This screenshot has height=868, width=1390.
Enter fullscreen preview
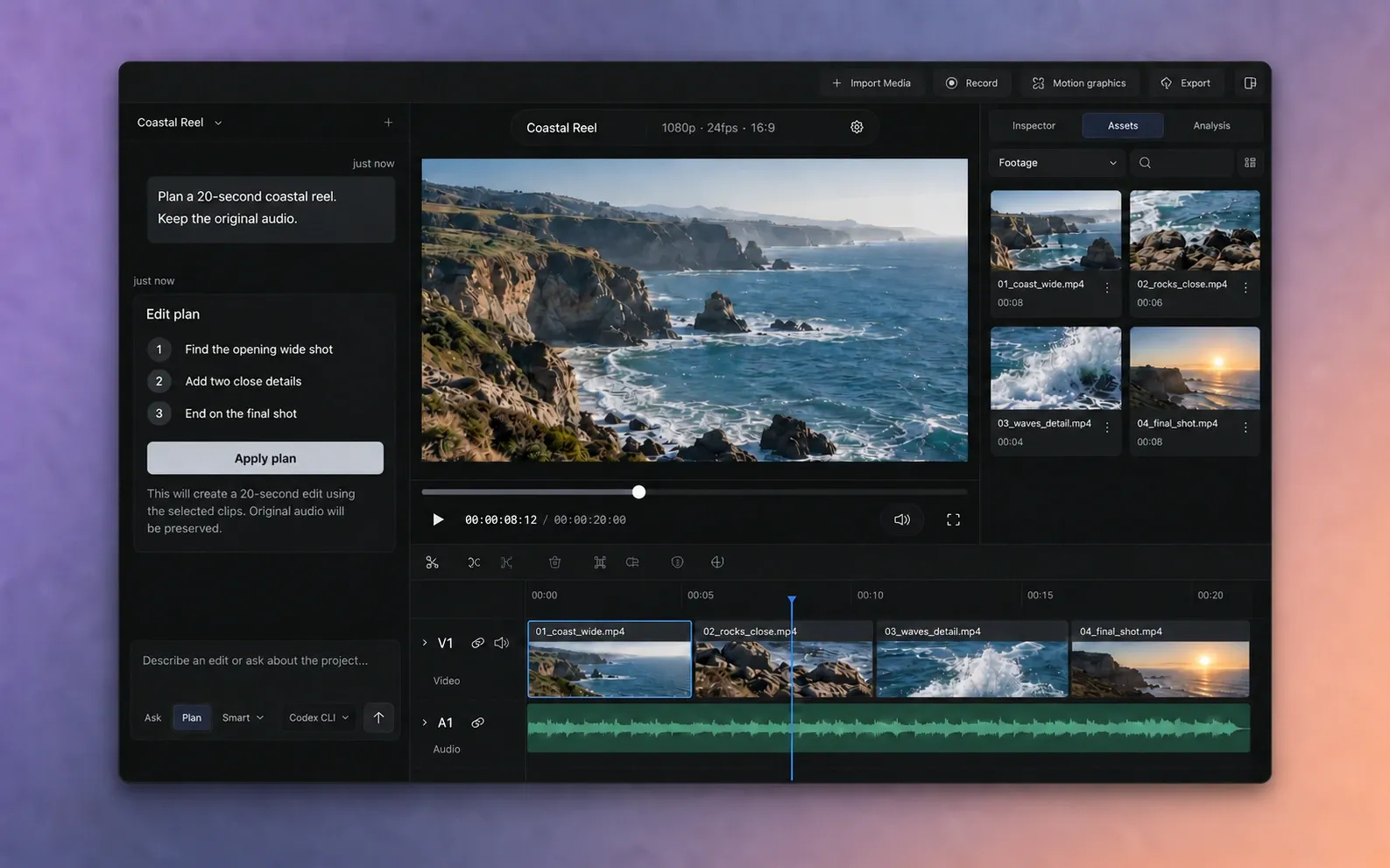coord(953,519)
